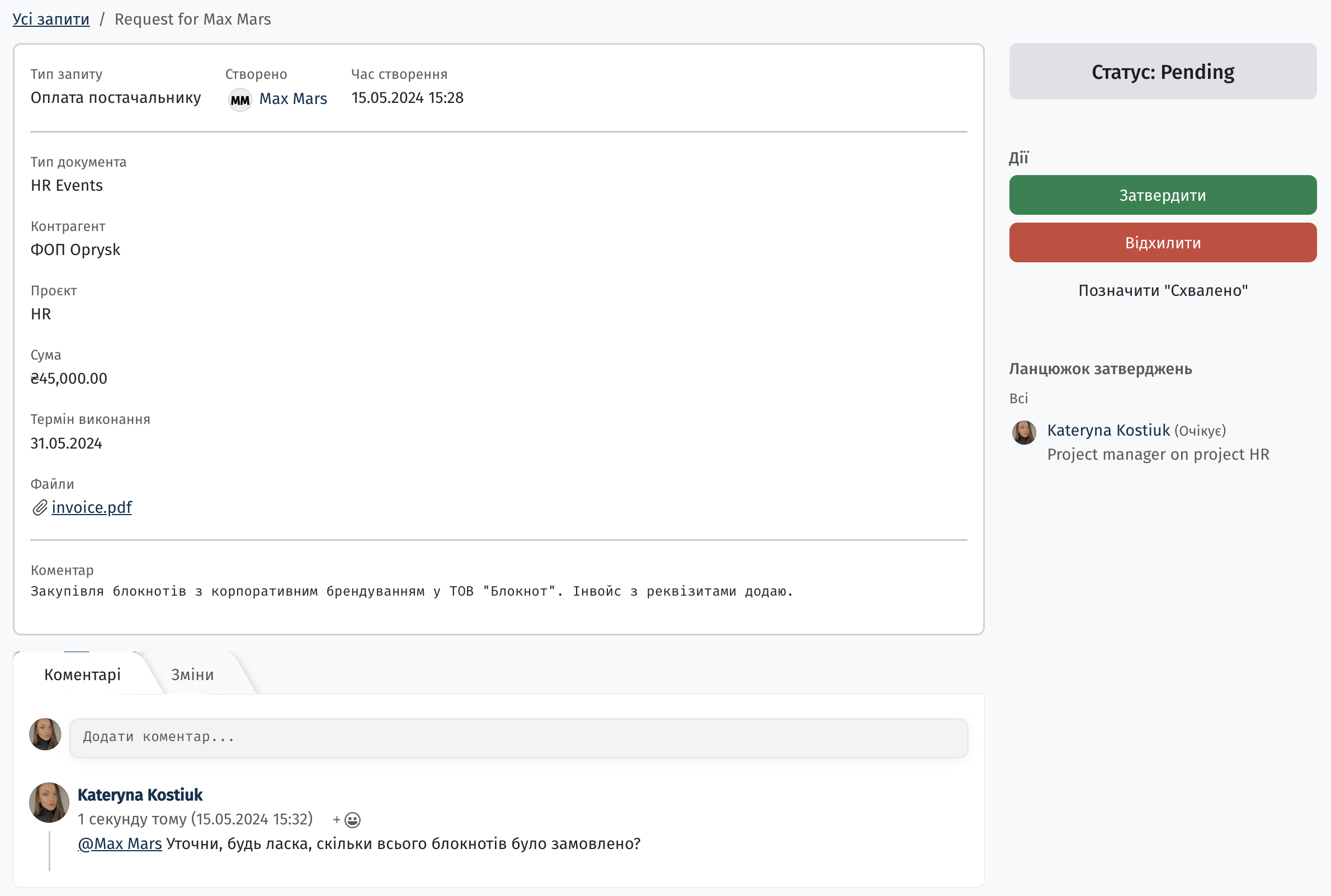1331x896 pixels.
Task: Reject request with the Відхилити button
Action: tap(1163, 242)
